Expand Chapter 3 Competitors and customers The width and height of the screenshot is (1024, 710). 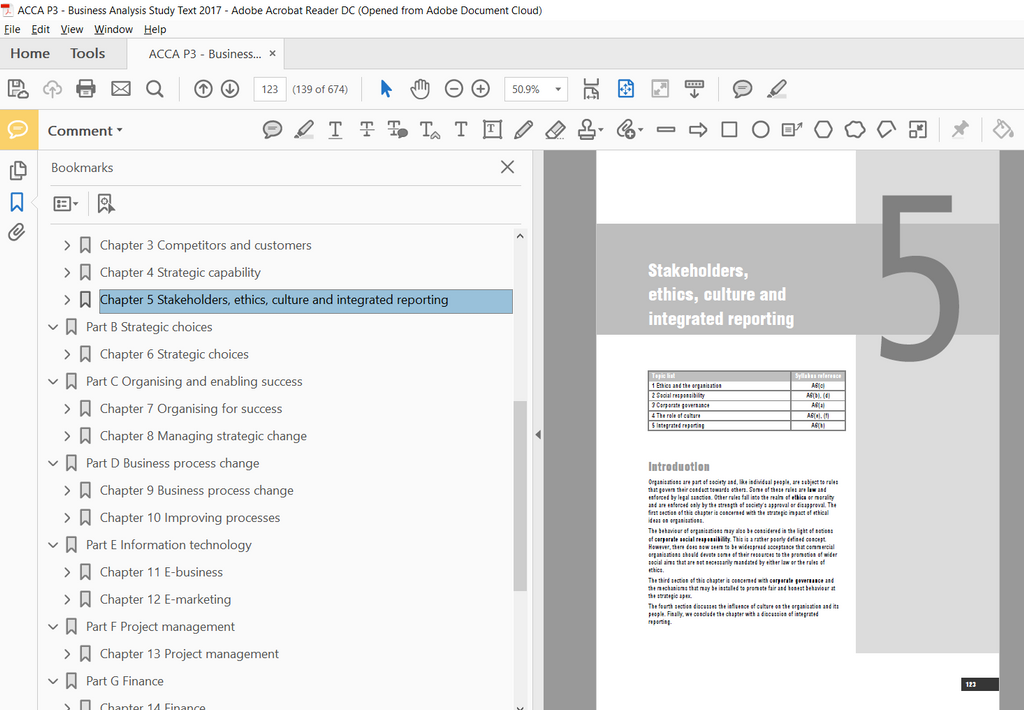[67, 246]
